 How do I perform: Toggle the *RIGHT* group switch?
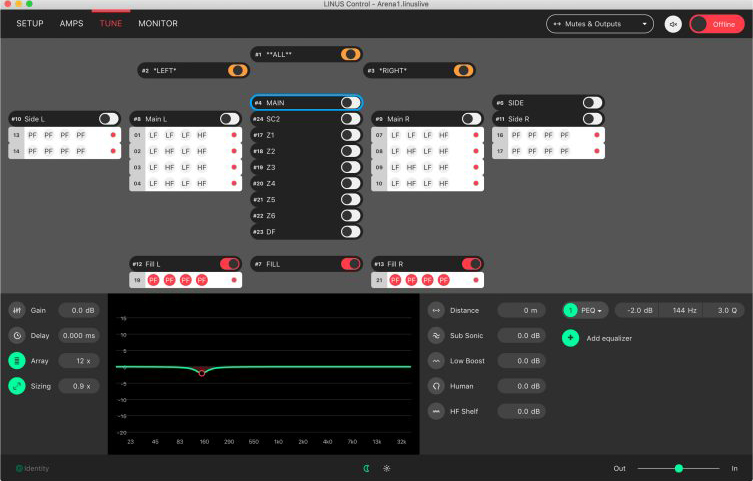coord(463,71)
